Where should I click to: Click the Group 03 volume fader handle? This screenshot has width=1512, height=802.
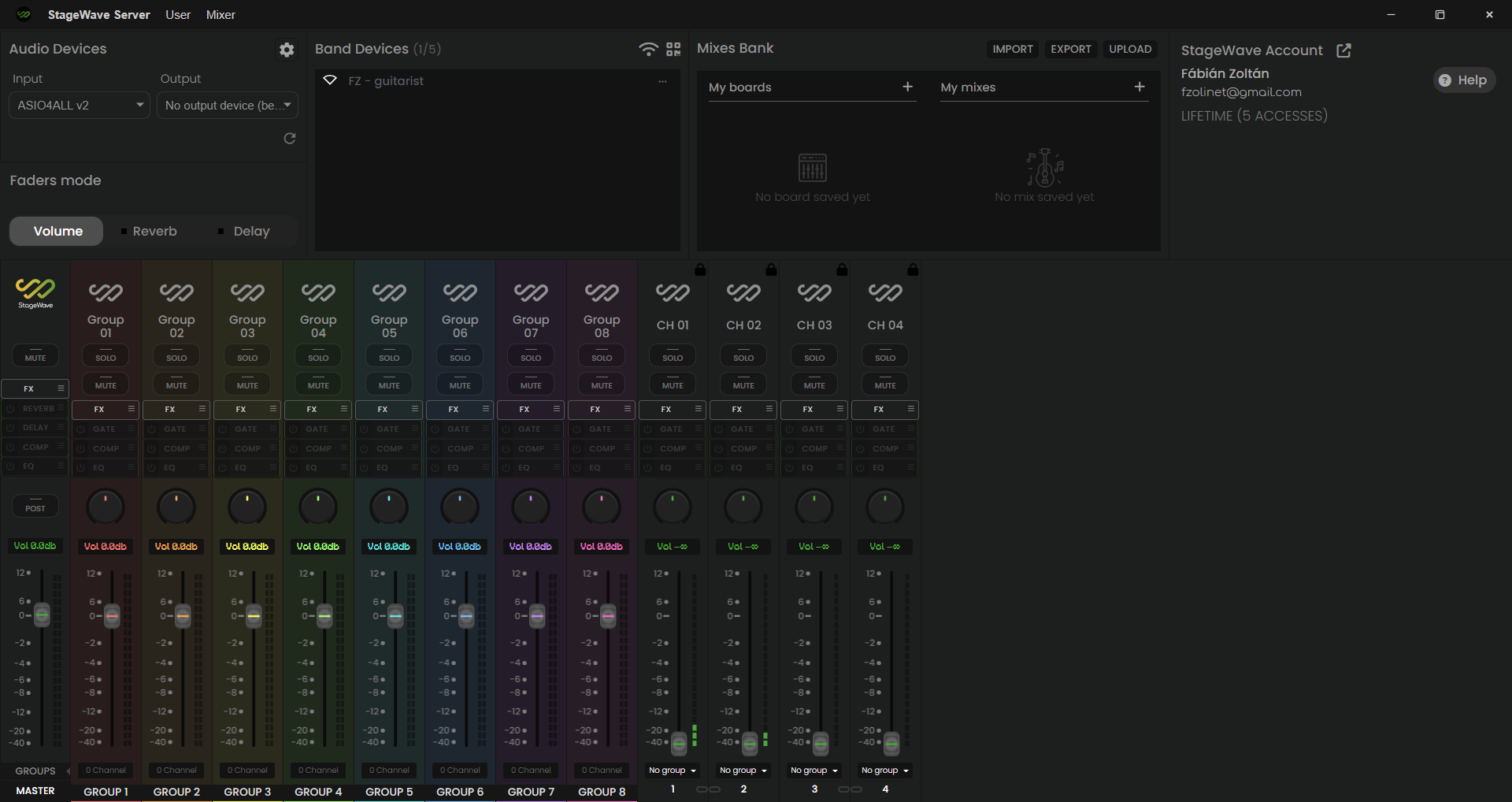[x=254, y=615]
